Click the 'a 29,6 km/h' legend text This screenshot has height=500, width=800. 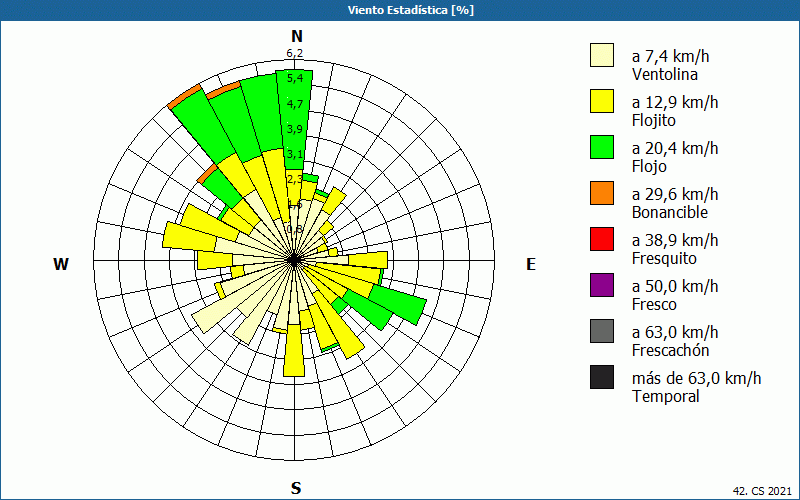point(675,194)
